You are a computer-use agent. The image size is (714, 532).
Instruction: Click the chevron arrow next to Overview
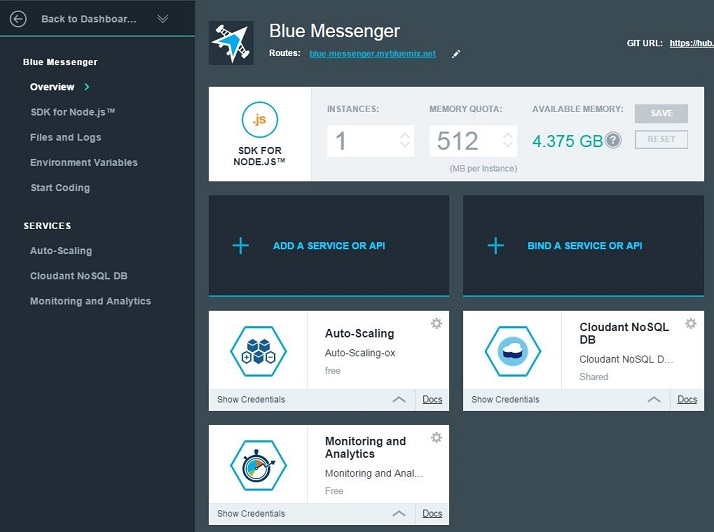pos(87,87)
